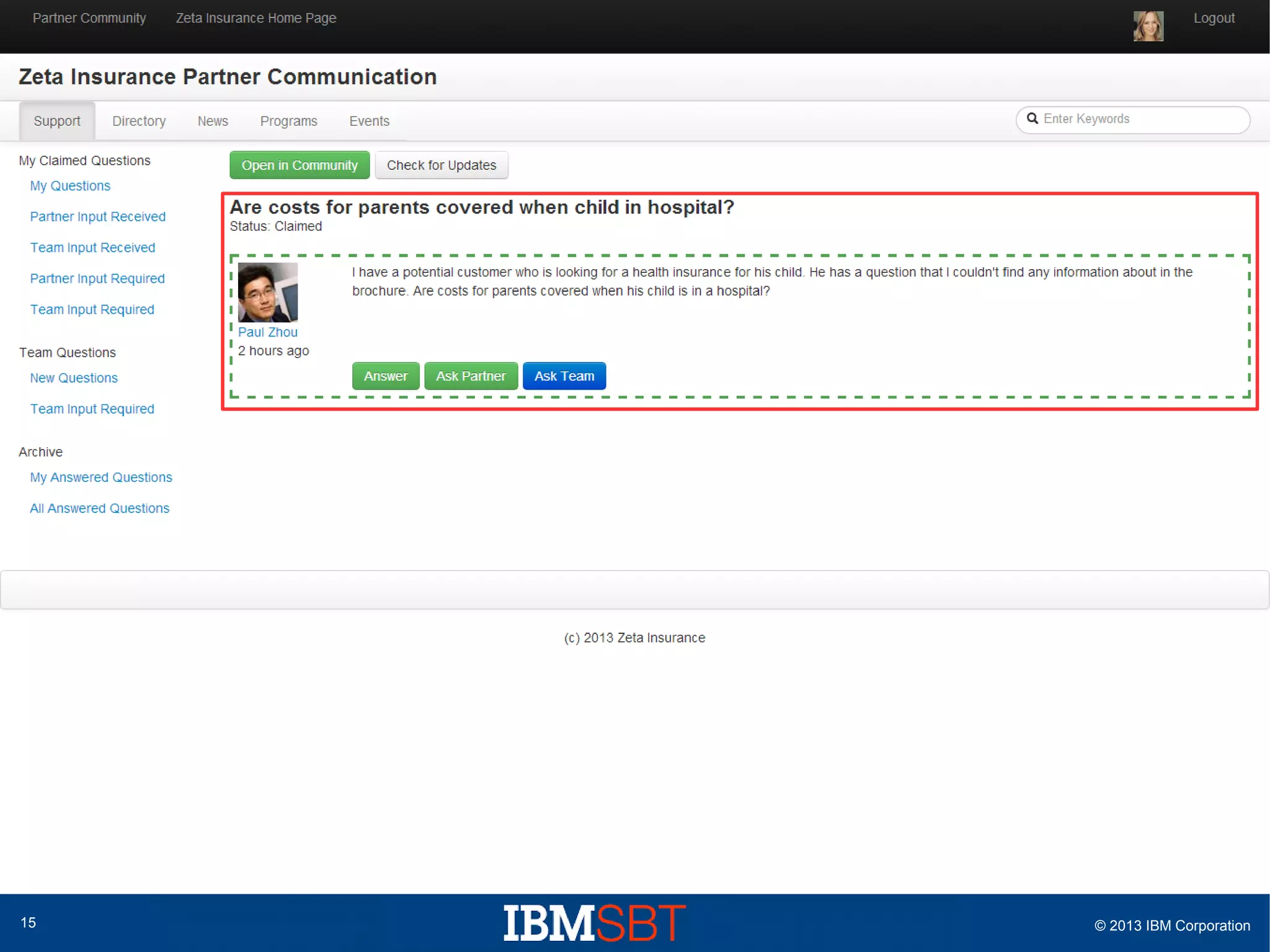
Task: Open My Questions in sidebar
Action: 70,185
